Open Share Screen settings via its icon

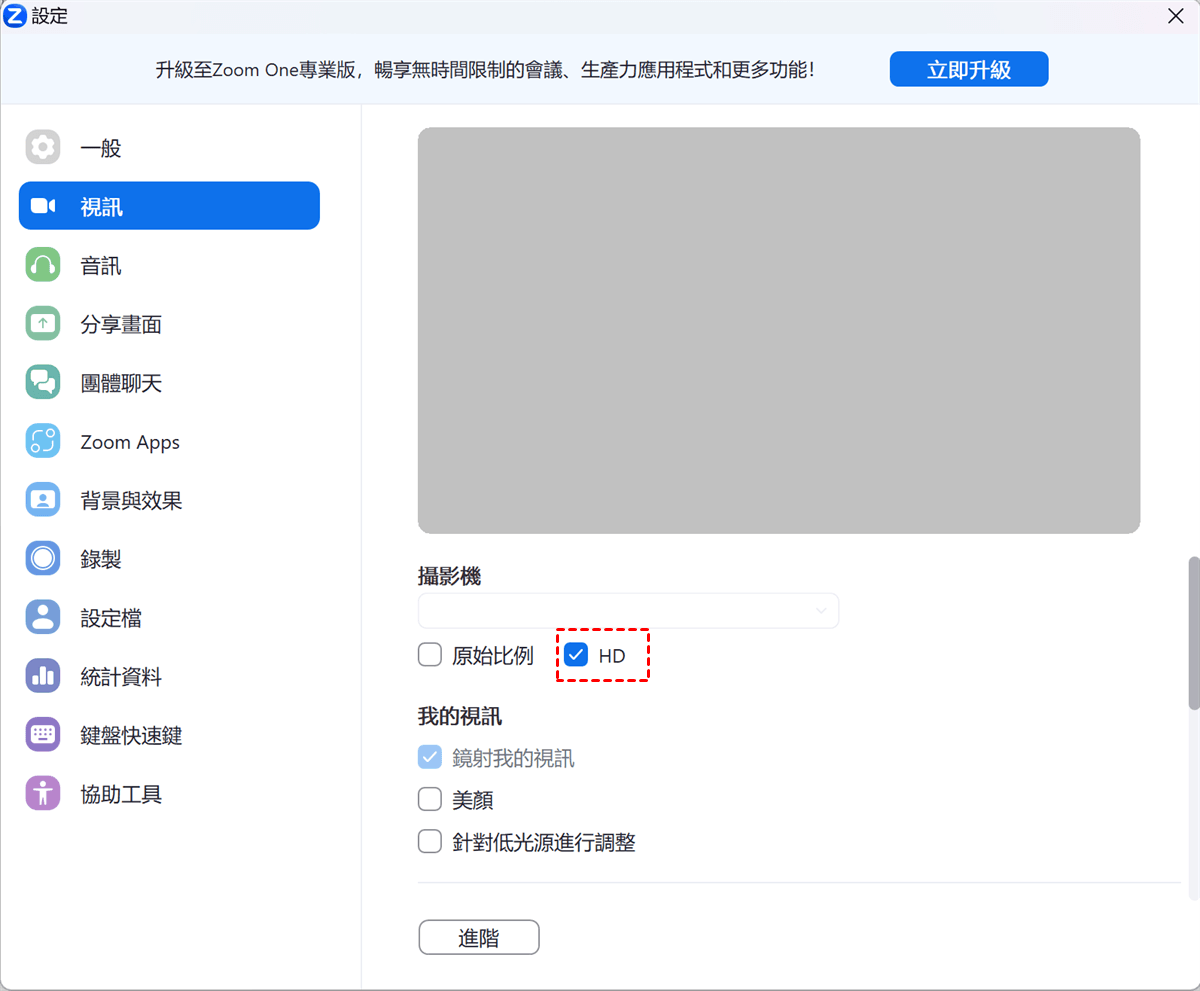coord(43,324)
